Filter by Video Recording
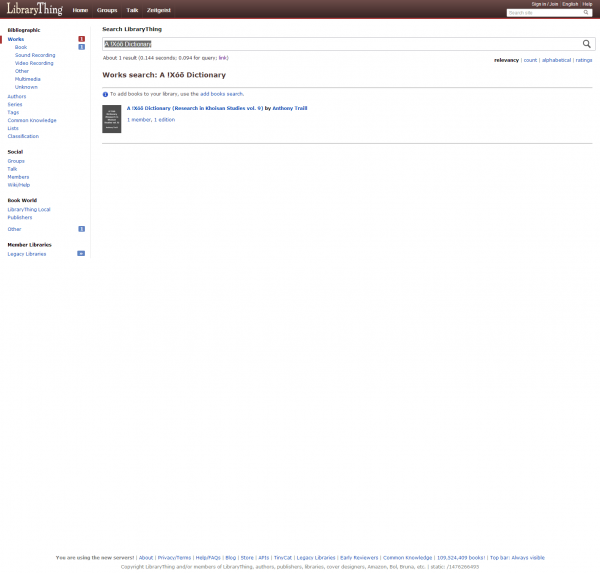The height and width of the screenshot is (573, 600). click(34, 63)
